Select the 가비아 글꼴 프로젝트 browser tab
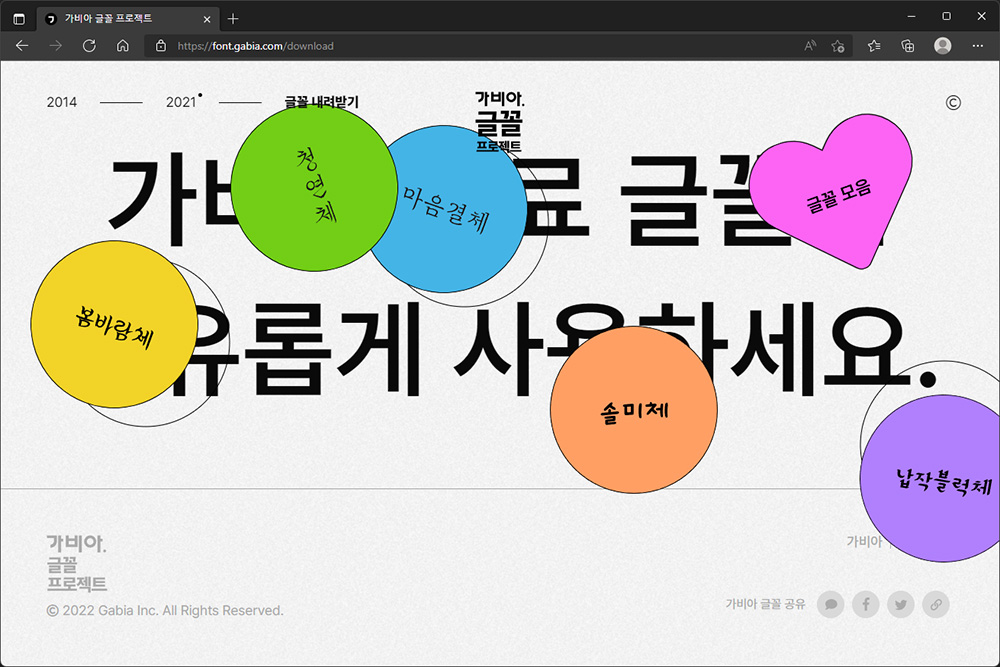 click(128, 19)
